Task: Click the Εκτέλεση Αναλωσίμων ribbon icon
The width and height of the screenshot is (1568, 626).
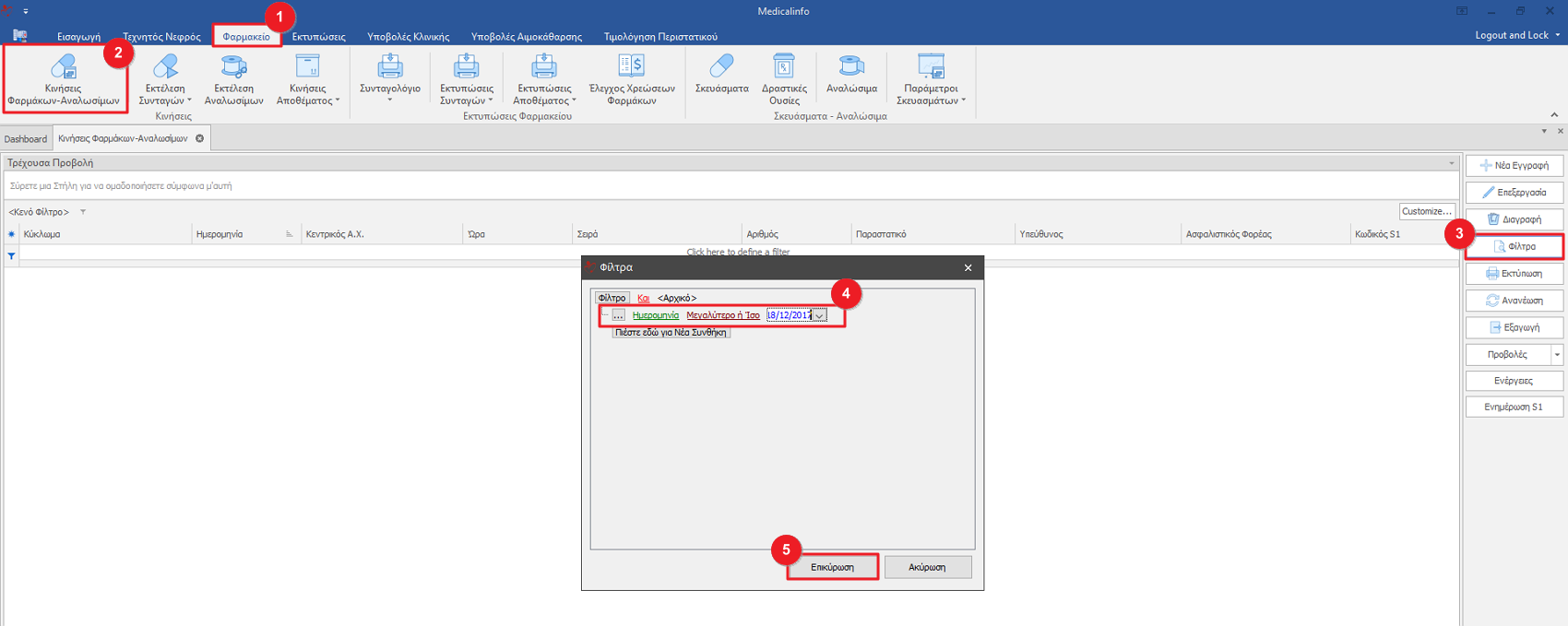Action: click(x=233, y=67)
